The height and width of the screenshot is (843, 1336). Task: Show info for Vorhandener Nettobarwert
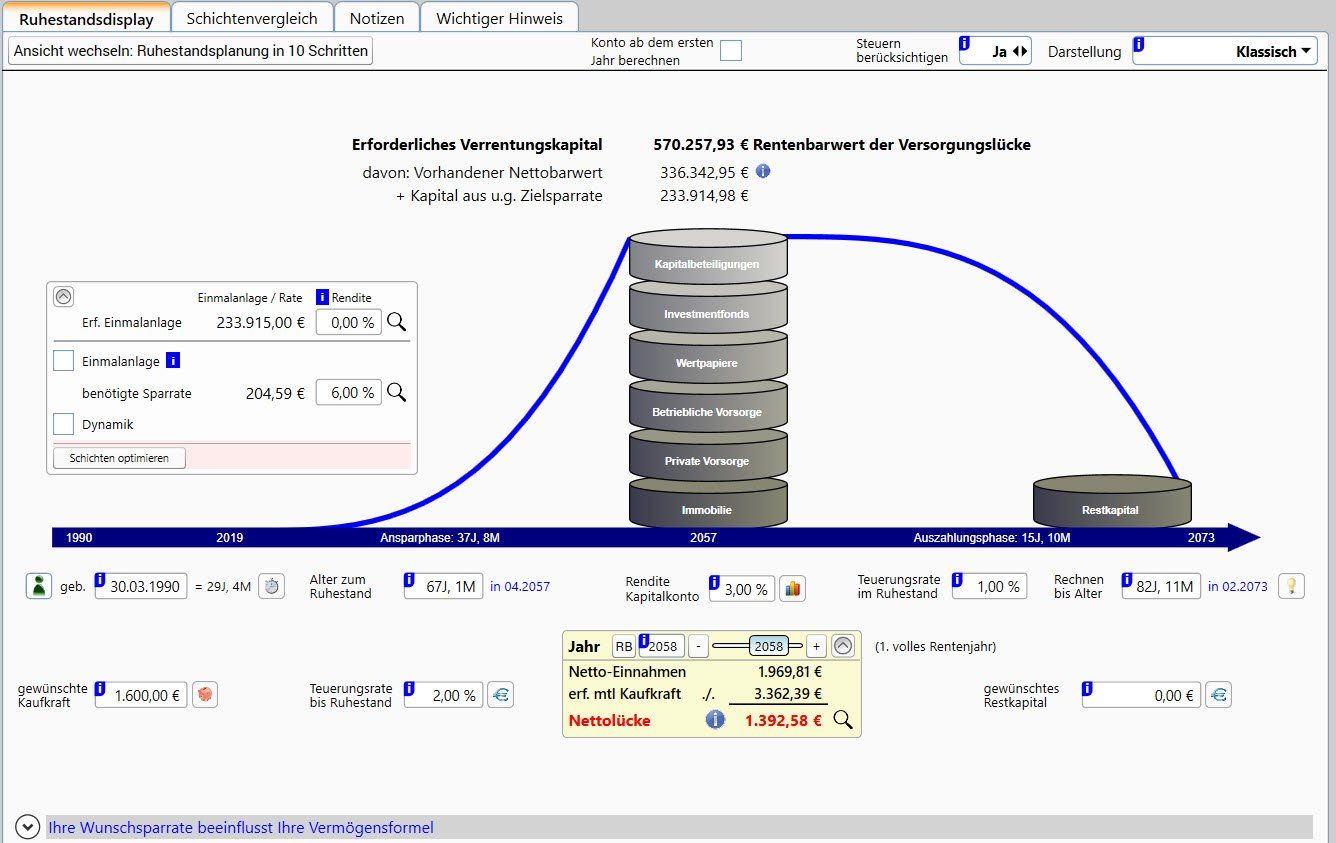[x=763, y=171]
